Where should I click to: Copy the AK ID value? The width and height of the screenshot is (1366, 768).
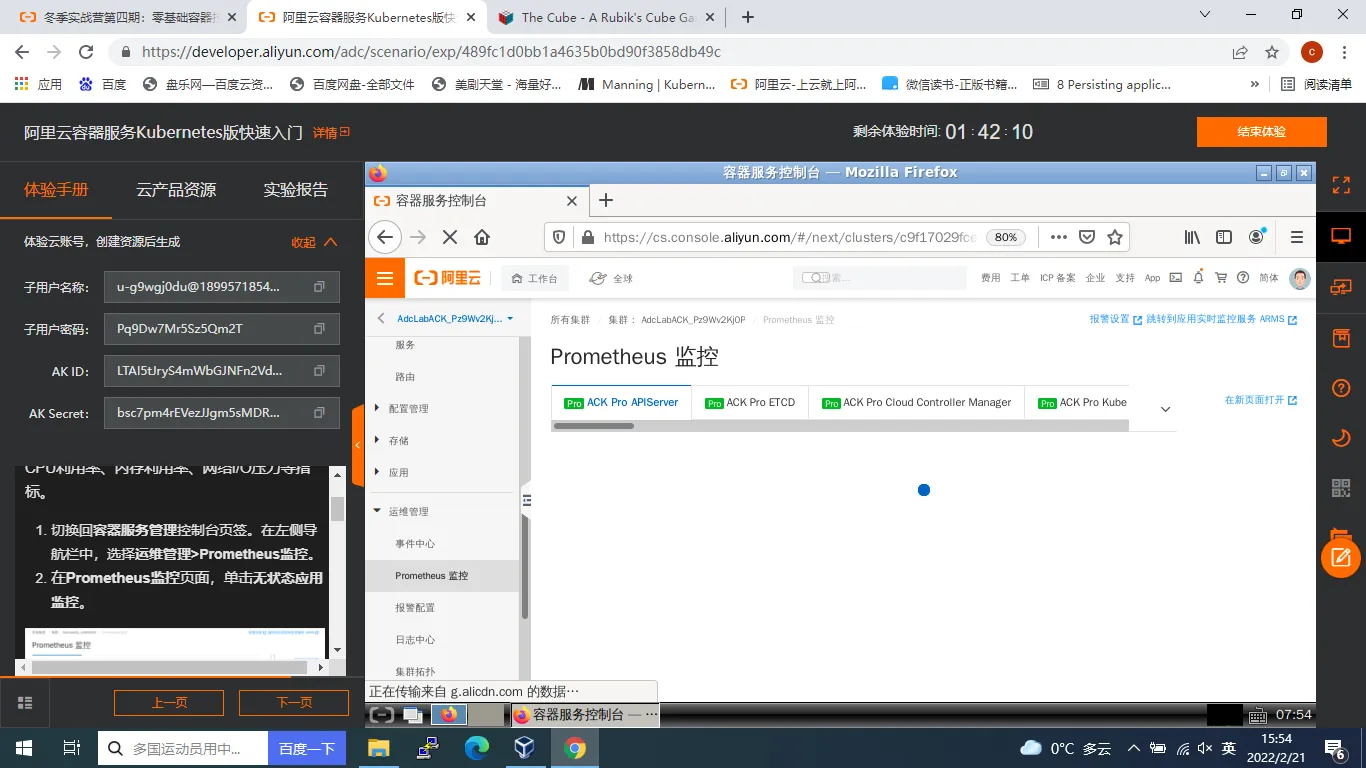pyautogui.click(x=320, y=371)
